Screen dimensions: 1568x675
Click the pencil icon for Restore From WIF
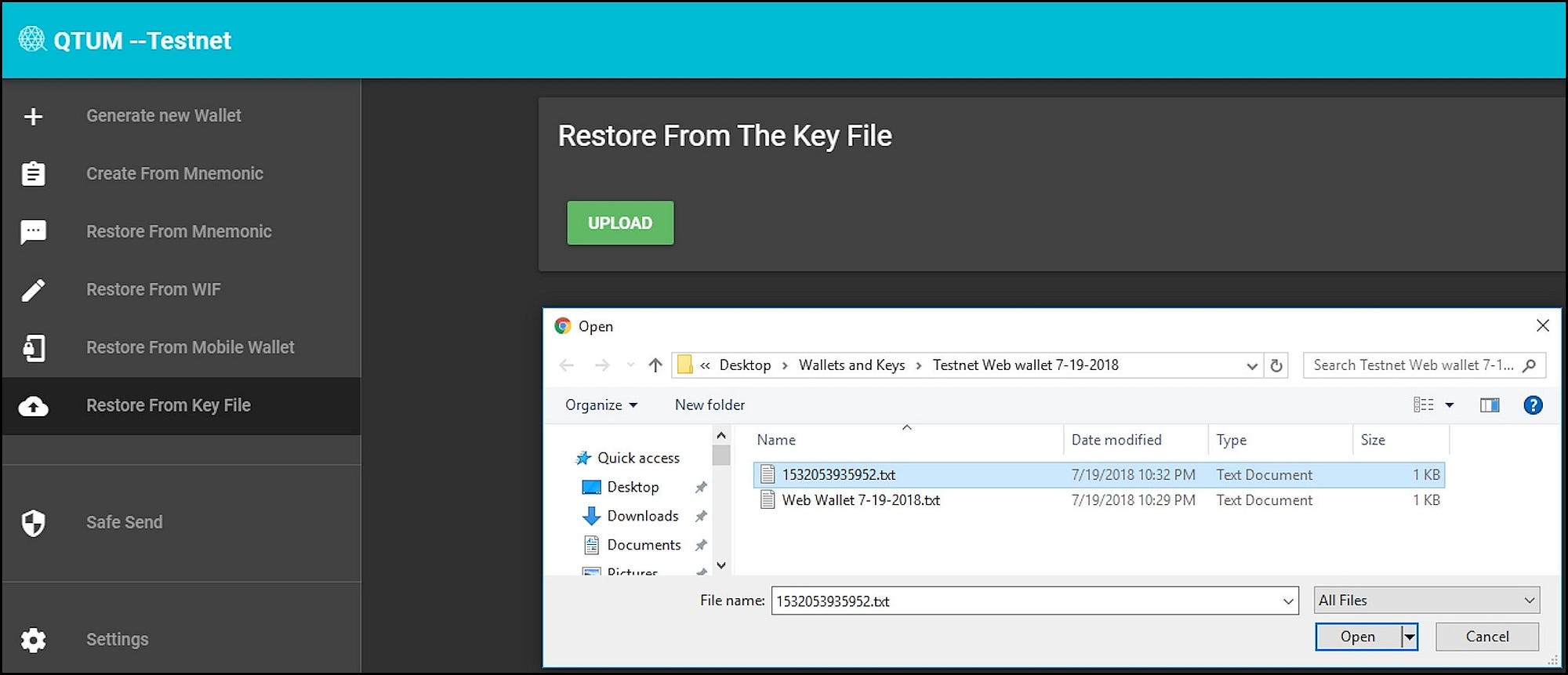tap(33, 290)
